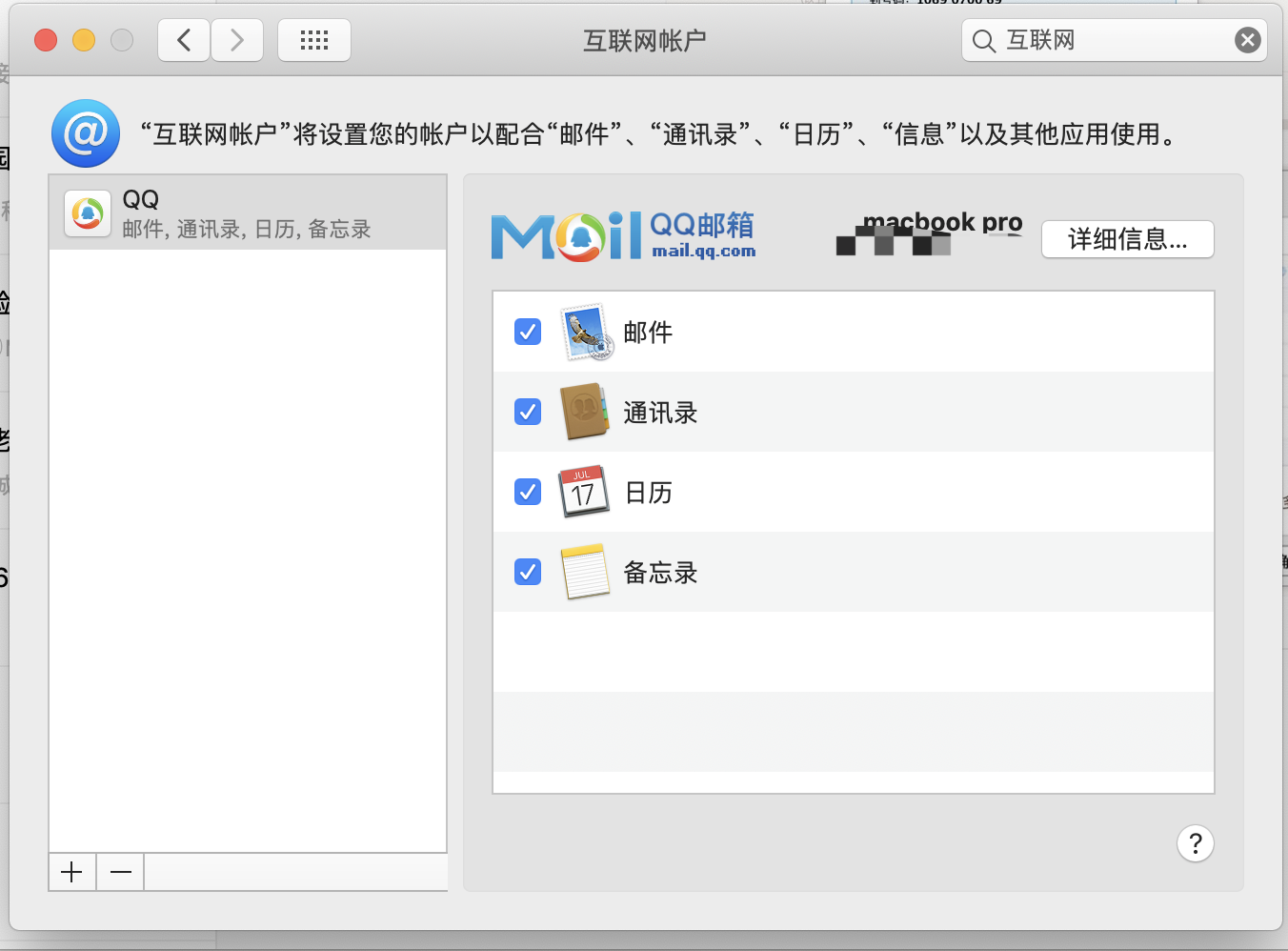The height and width of the screenshot is (951, 1288).
Task: Open help with the question mark button
Action: (x=1196, y=843)
